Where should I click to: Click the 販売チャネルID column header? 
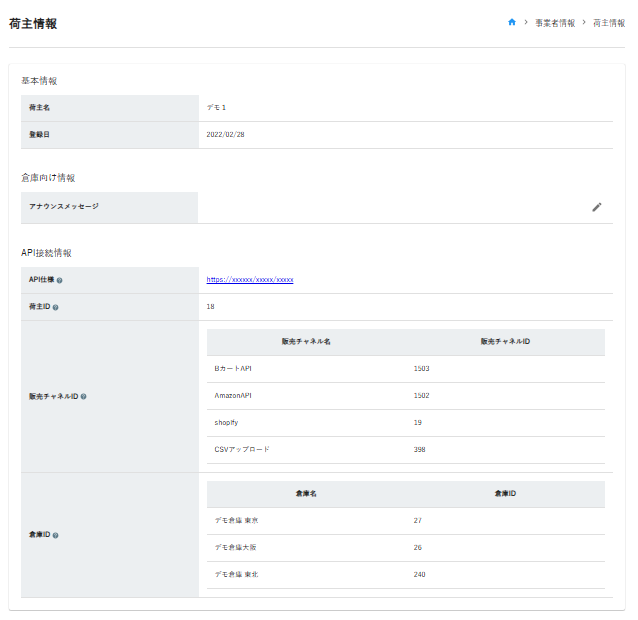(505, 342)
